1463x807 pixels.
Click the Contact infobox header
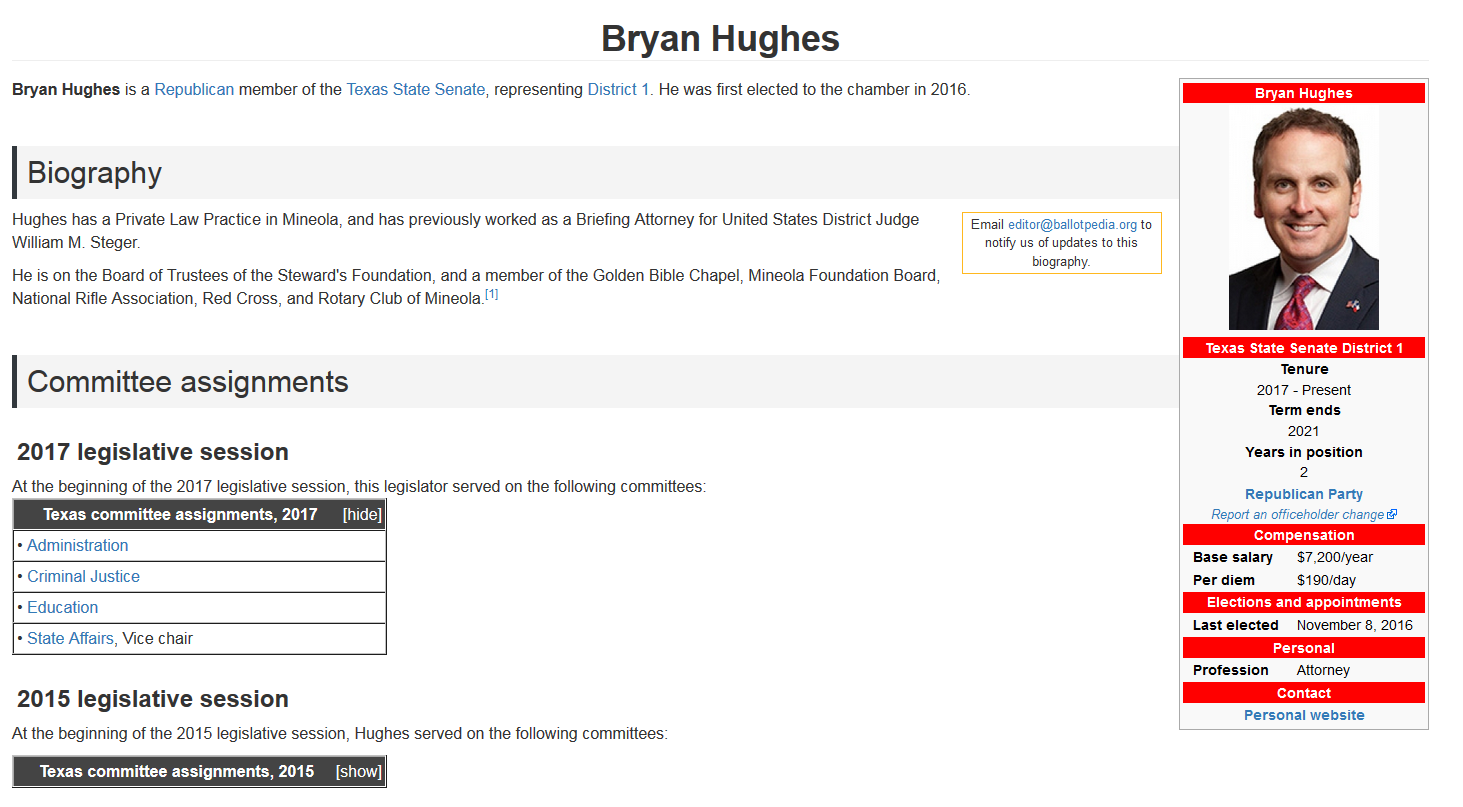(x=1303, y=693)
